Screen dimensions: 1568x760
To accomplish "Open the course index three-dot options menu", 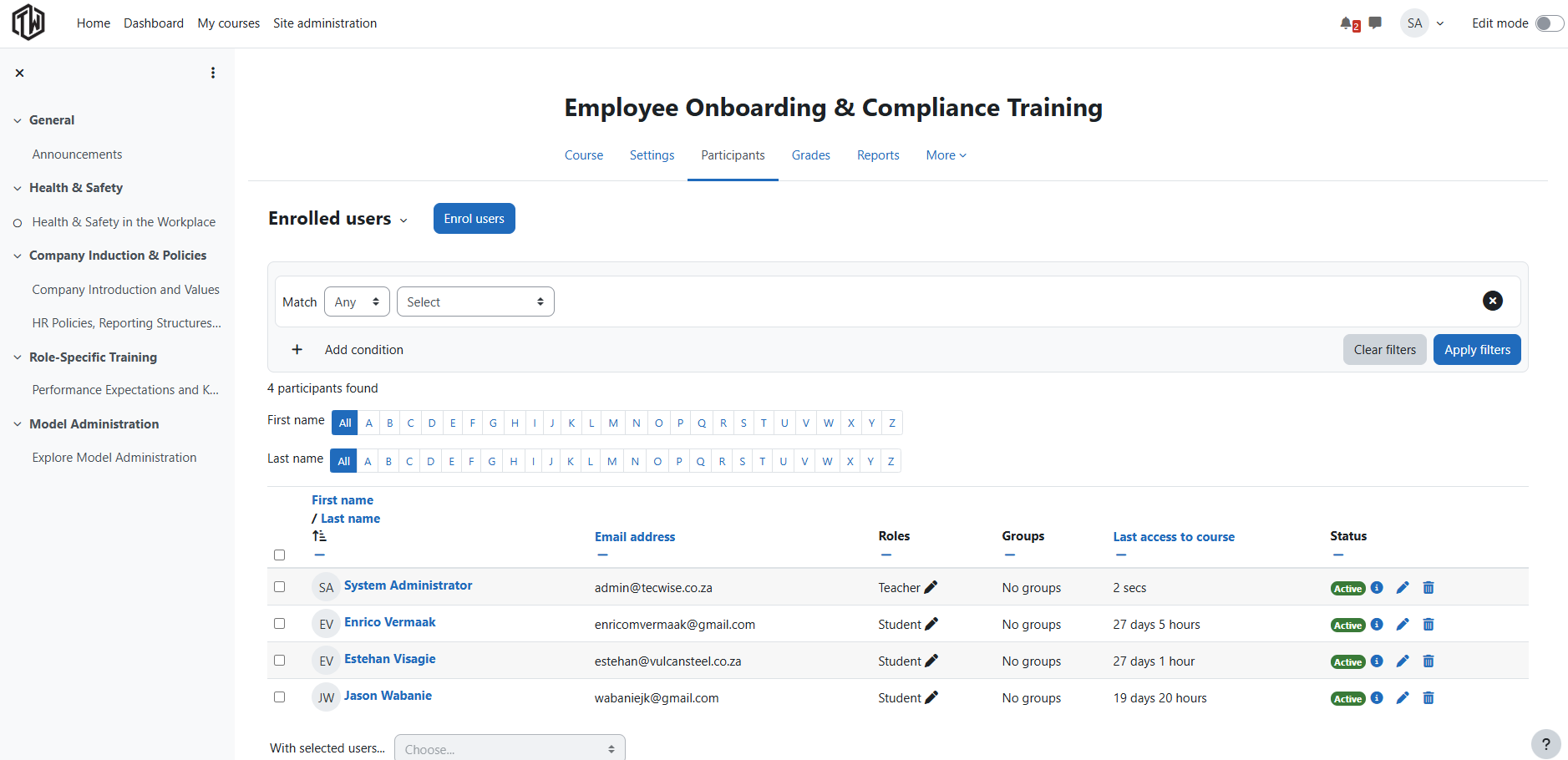I will pos(213,73).
